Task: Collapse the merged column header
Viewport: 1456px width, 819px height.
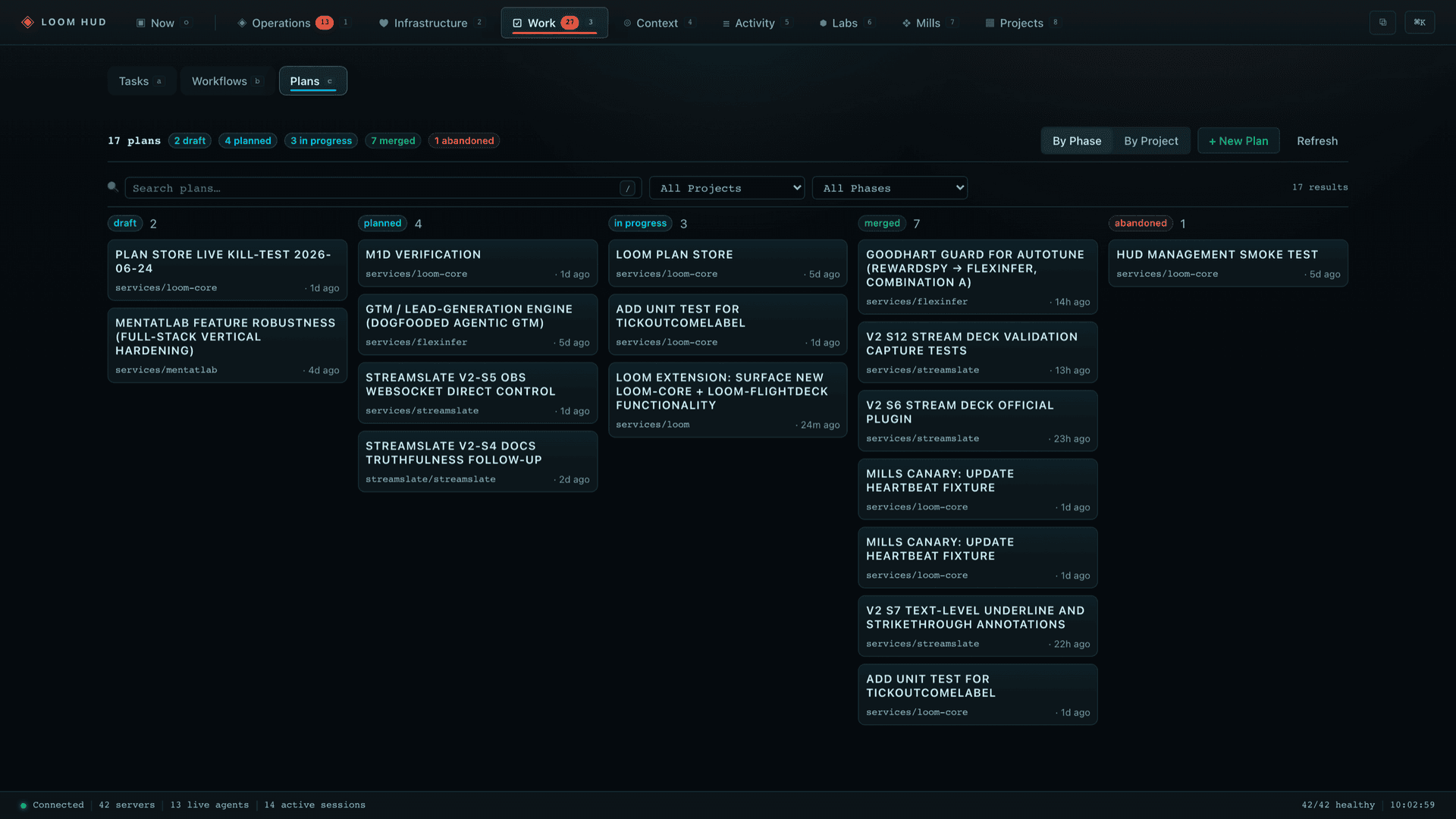Action: pyautogui.click(x=882, y=223)
